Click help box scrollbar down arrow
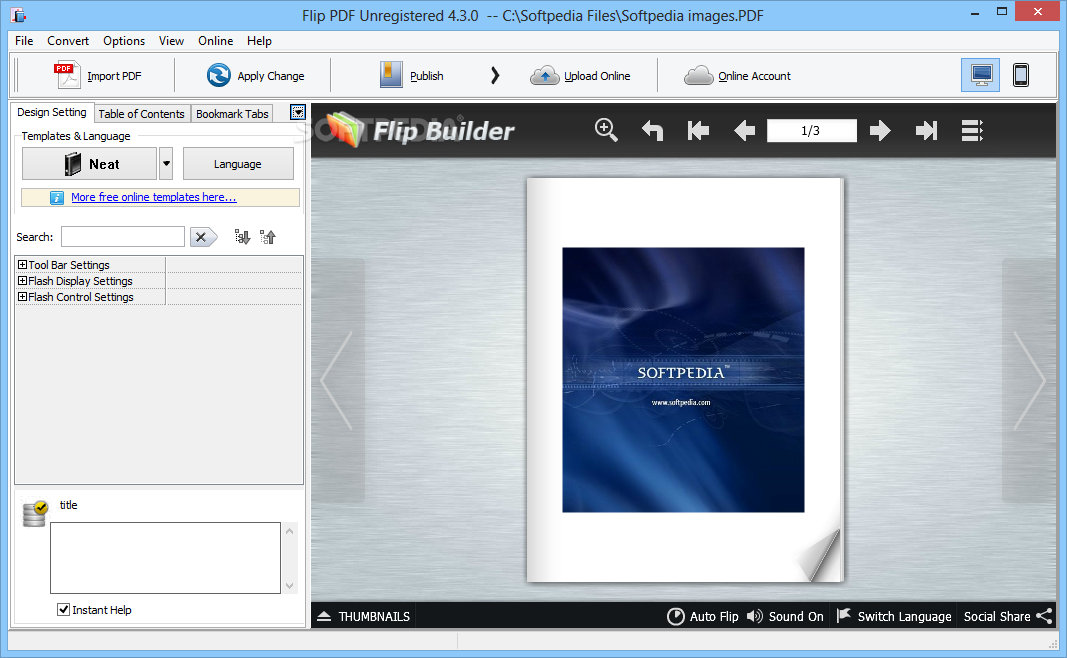This screenshot has width=1067, height=658. 289,586
